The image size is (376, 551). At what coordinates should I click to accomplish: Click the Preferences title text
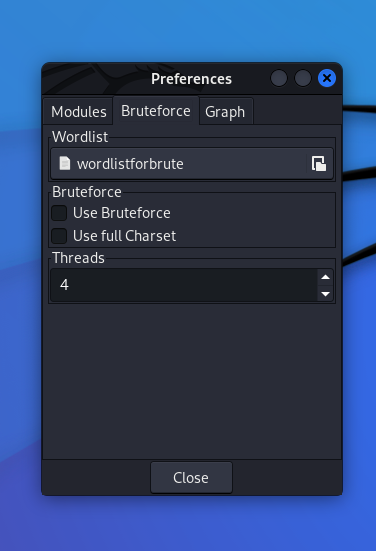coord(192,79)
